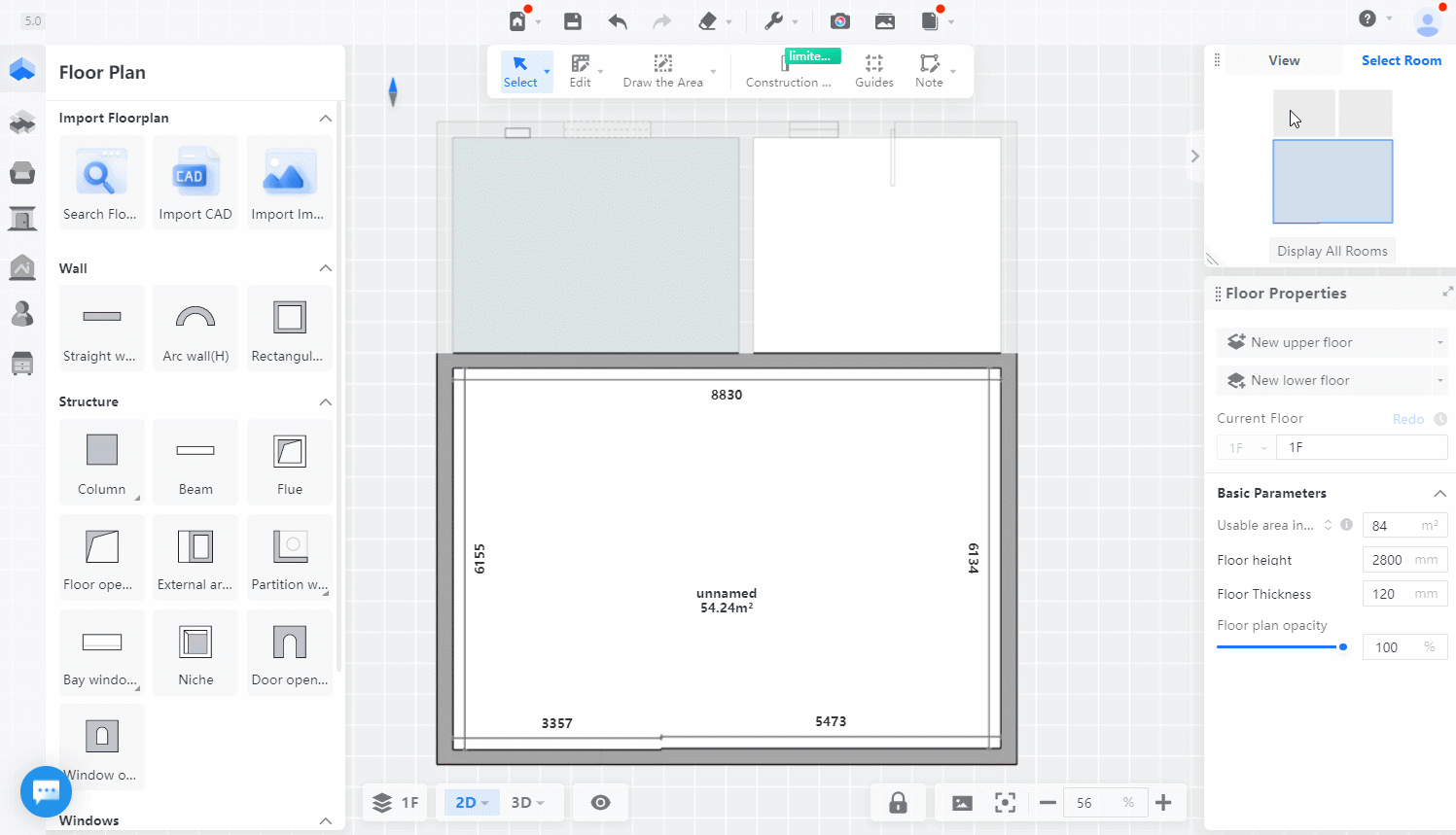Collapse the Basic Parameters section
The height and width of the screenshot is (835, 1456).
click(1439, 493)
